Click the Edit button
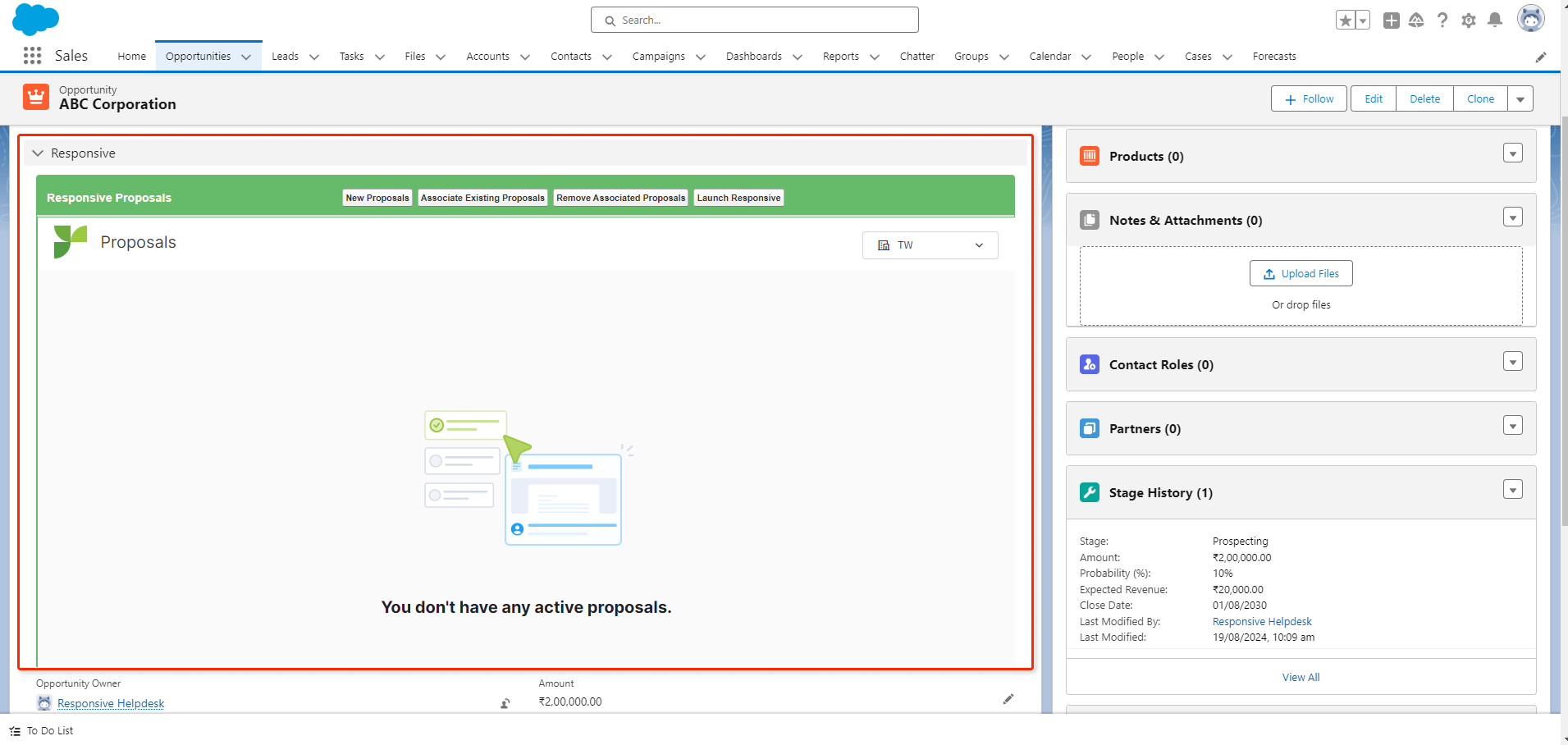The image size is (1568, 745). (1374, 99)
